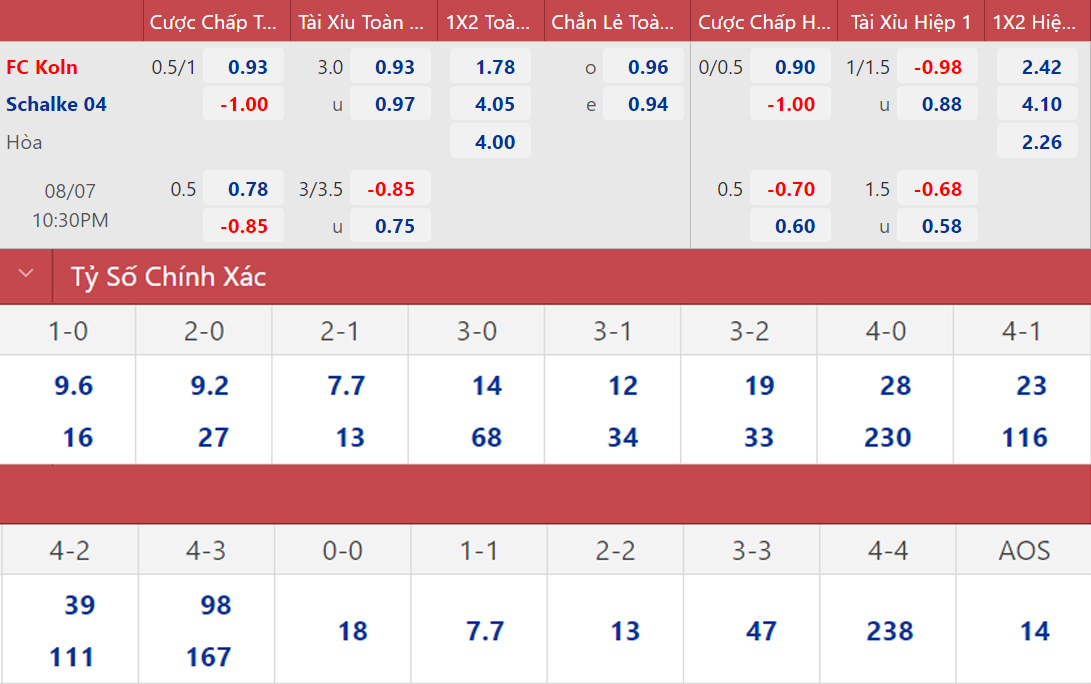Bet on odd total goals 0.96
This screenshot has width=1091, height=684.
pyautogui.click(x=648, y=67)
